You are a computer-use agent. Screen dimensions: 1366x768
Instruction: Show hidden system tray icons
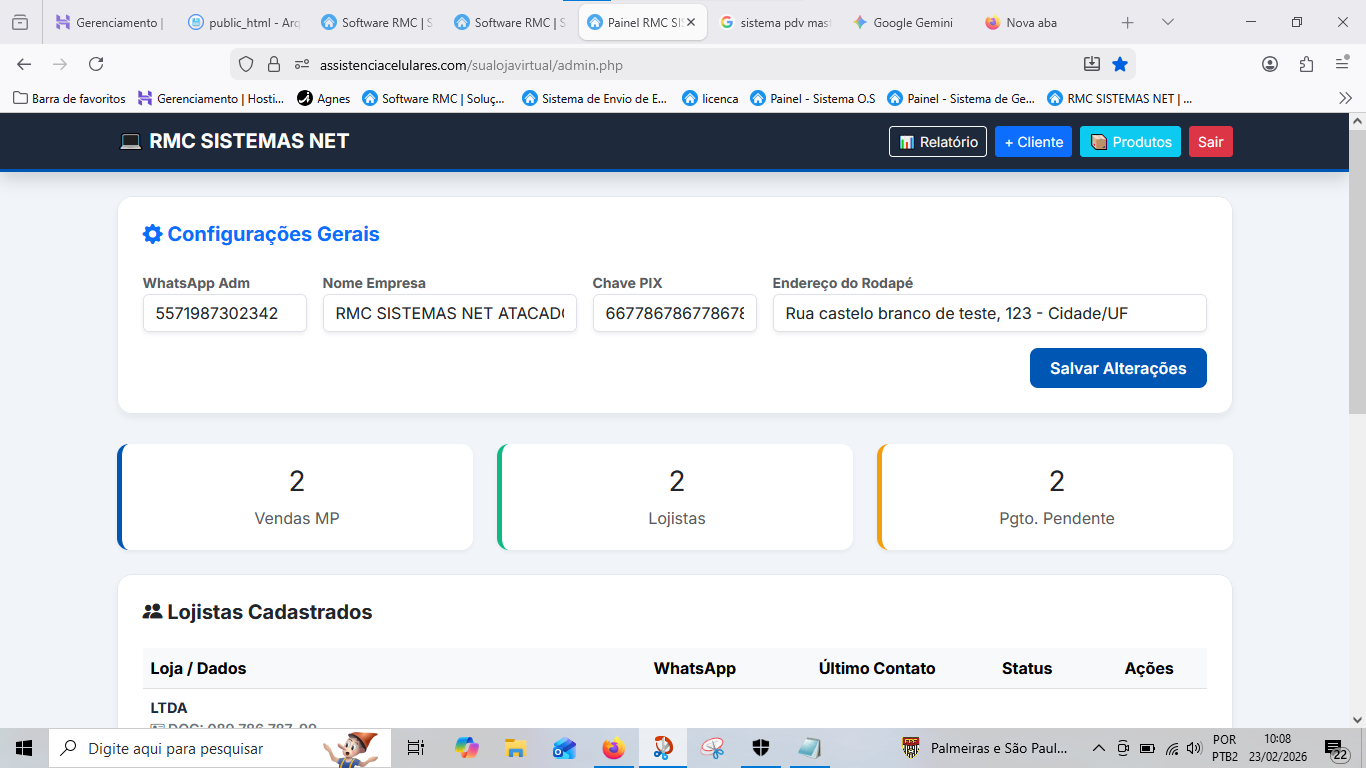click(x=1098, y=748)
